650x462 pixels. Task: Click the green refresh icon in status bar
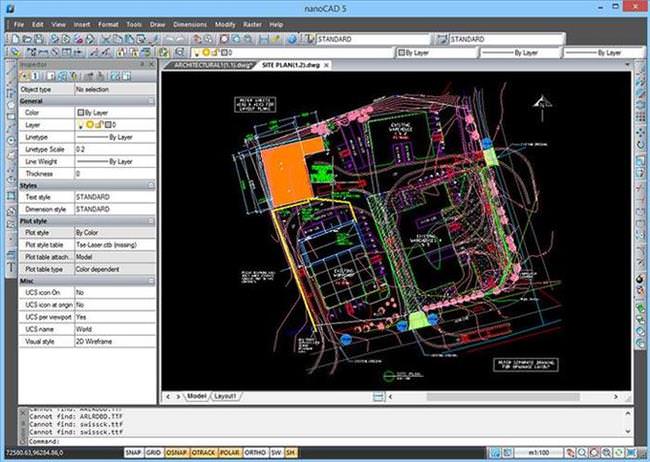(x=618, y=452)
